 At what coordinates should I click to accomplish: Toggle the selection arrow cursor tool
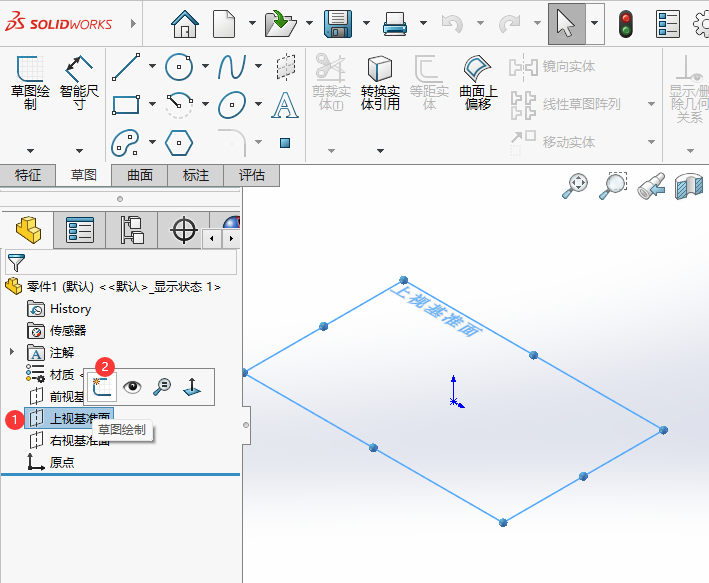click(566, 24)
